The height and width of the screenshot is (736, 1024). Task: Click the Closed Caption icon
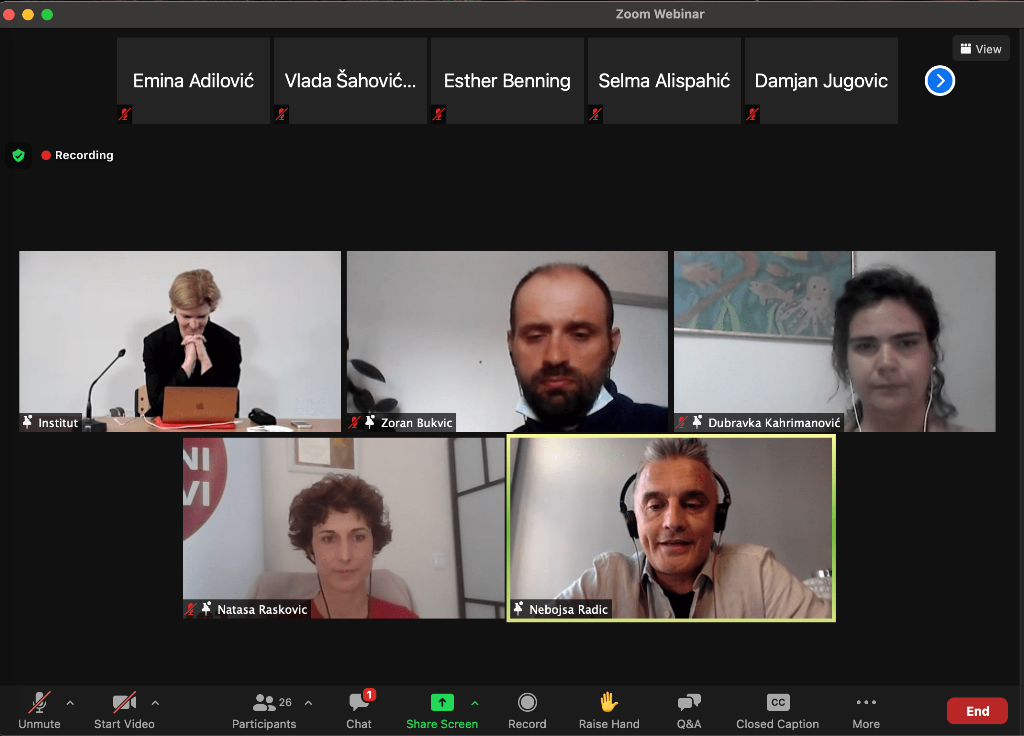coord(777,703)
